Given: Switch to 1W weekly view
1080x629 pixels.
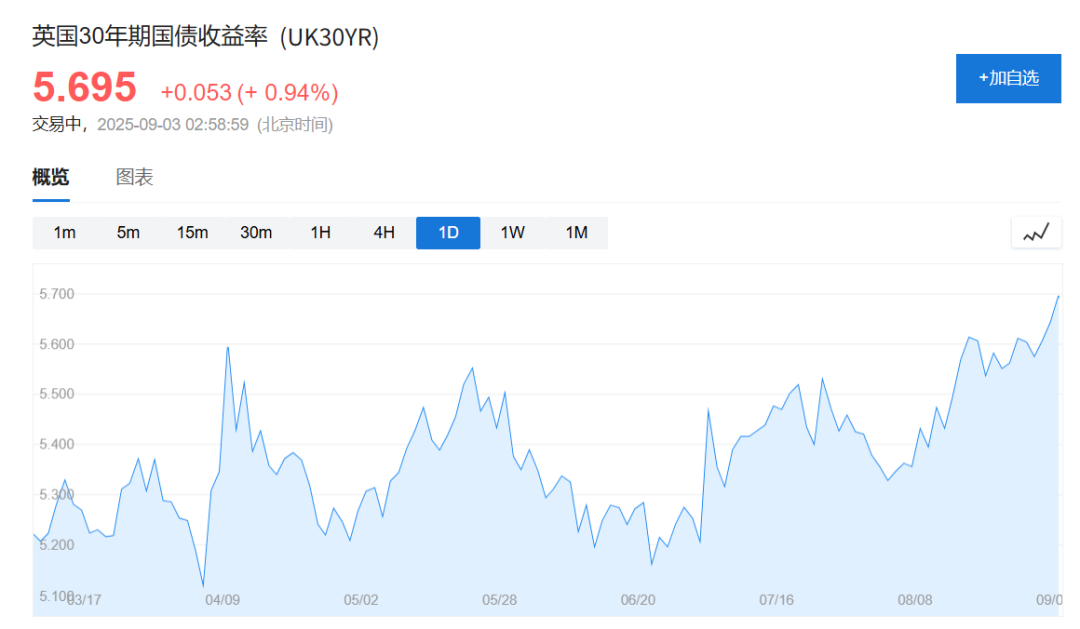Looking at the screenshot, I should pos(512,233).
